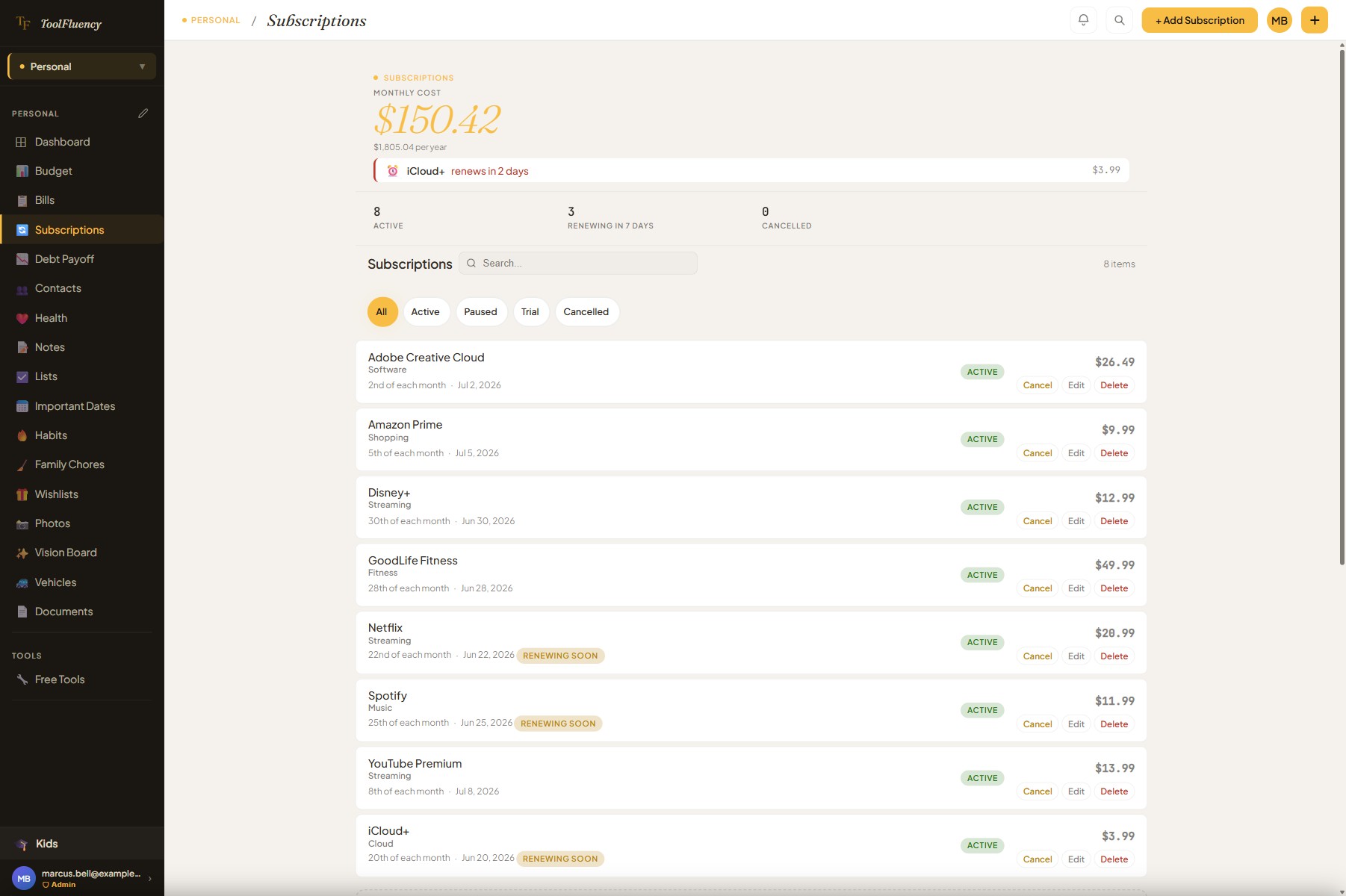
Task: Cancel the GoodLife Fitness subscription
Action: pyautogui.click(x=1038, y=588)
